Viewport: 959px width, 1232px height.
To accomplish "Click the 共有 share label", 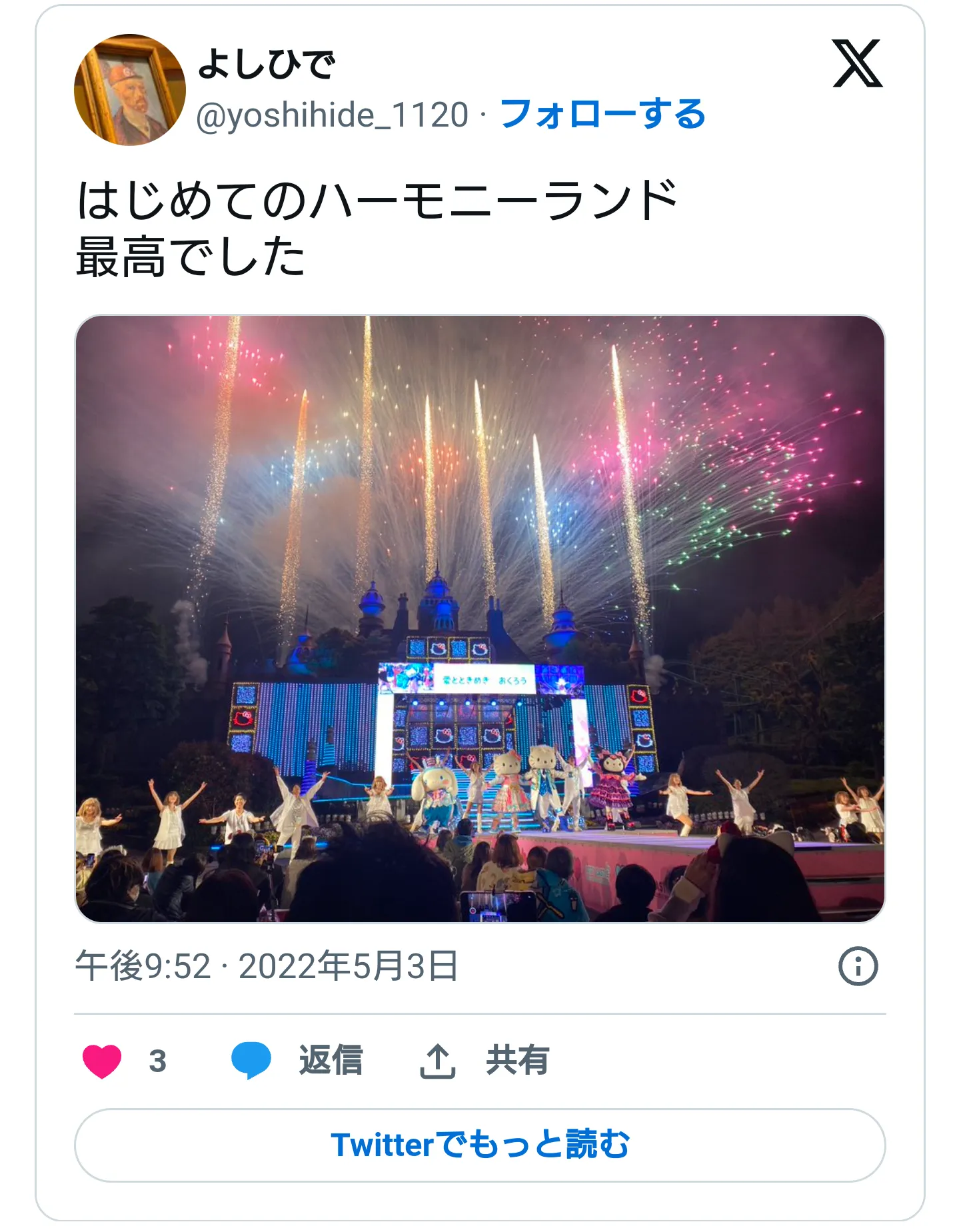I will pos(517,1061).
